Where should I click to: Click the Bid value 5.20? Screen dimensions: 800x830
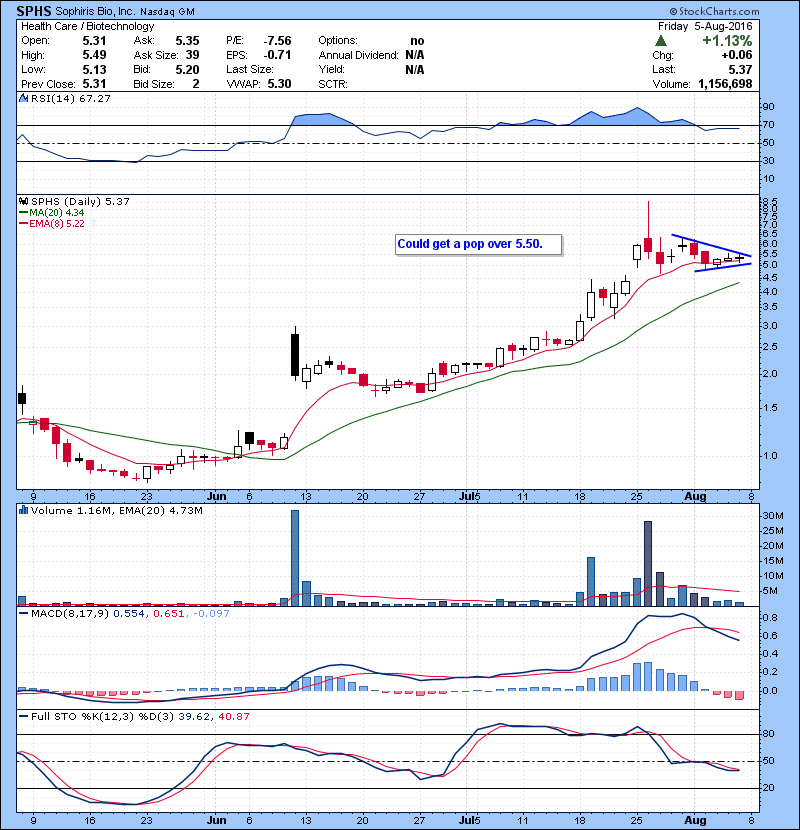(x=187, y=69)
